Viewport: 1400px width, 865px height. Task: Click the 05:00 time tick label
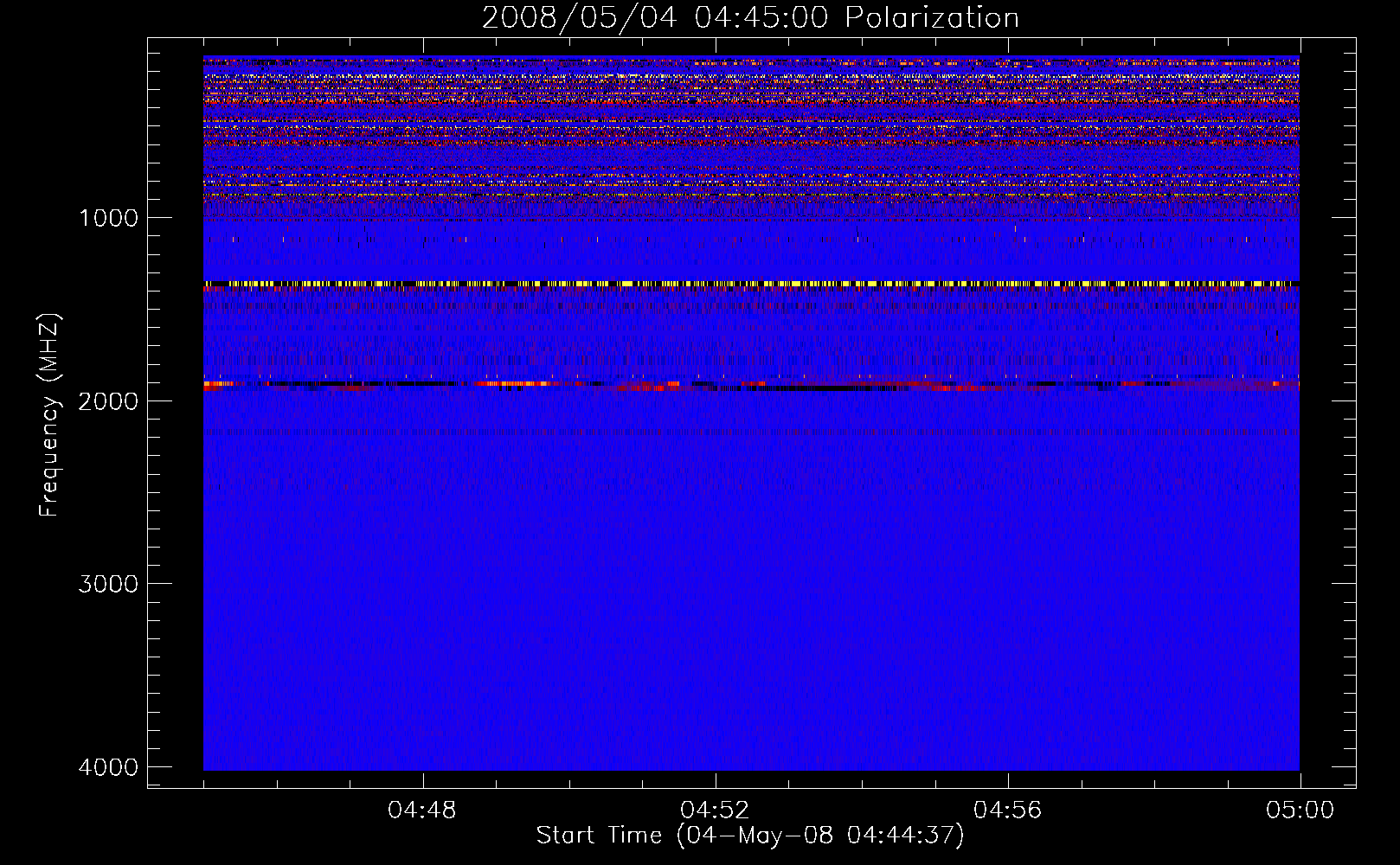[x=1300, y=811]
